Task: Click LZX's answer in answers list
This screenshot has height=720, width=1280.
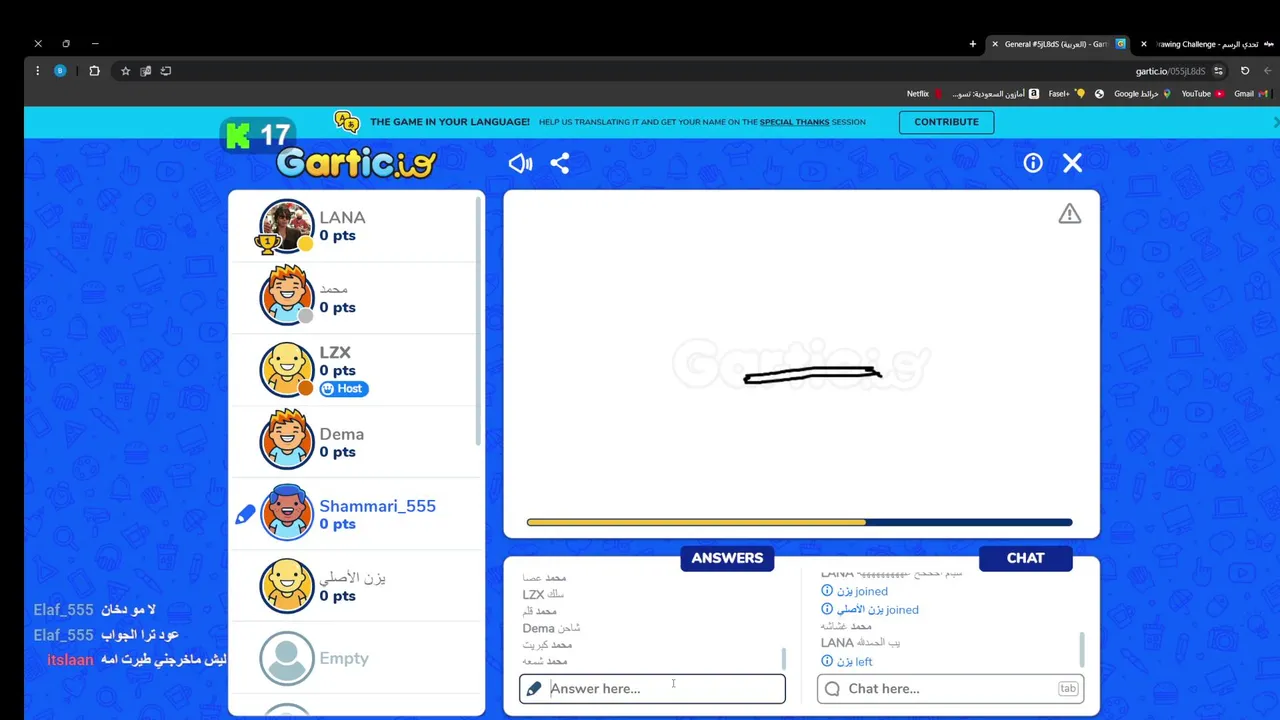Action: [x=543, y=594]
